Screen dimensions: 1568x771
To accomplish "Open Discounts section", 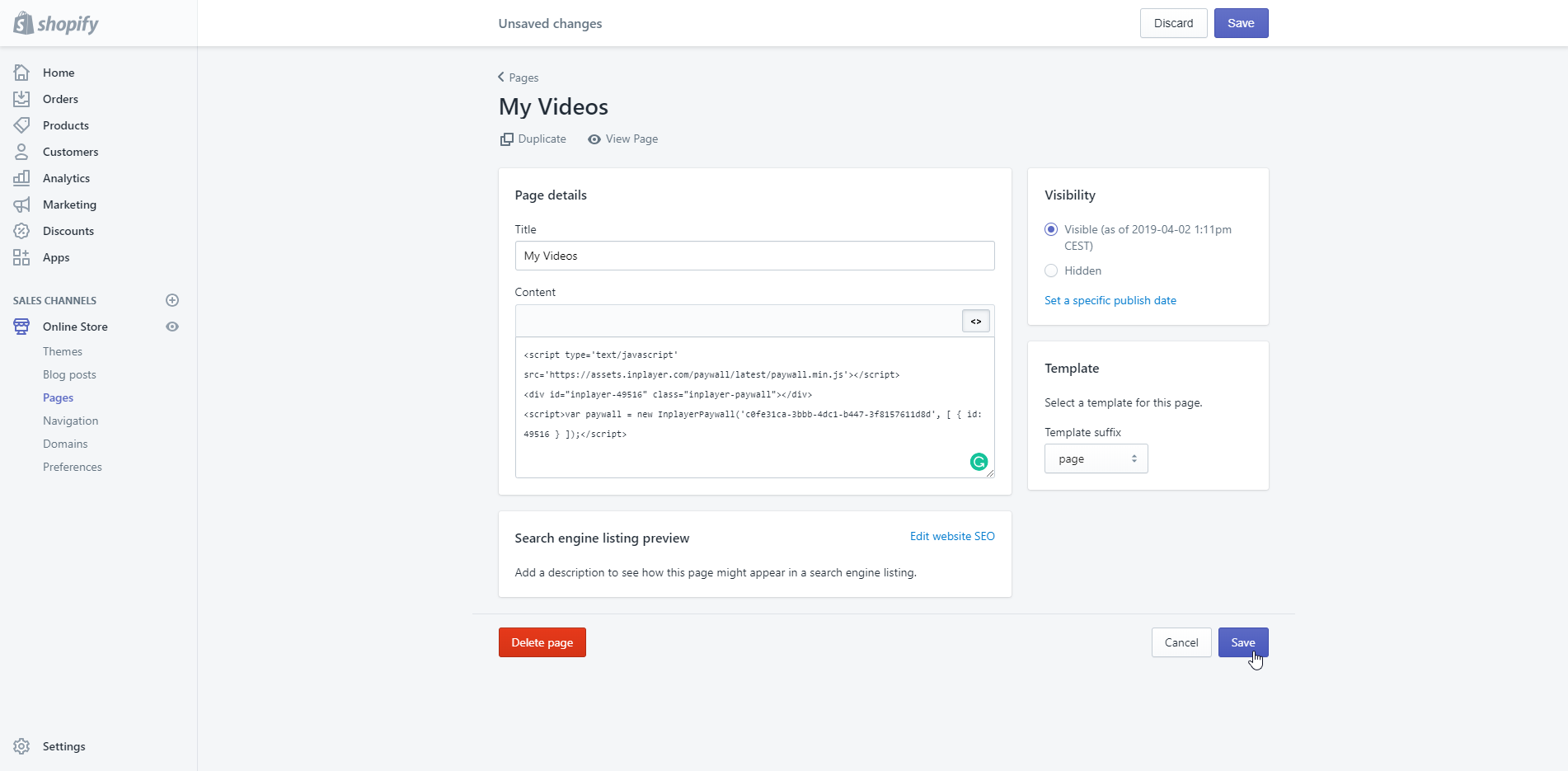I will pos(68,231).
